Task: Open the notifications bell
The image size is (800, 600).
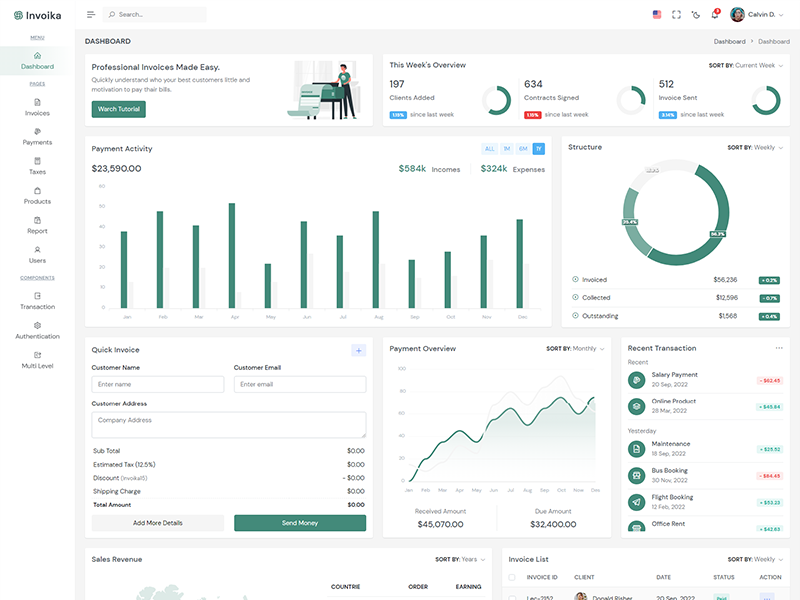Action: [x=714, y=15]
